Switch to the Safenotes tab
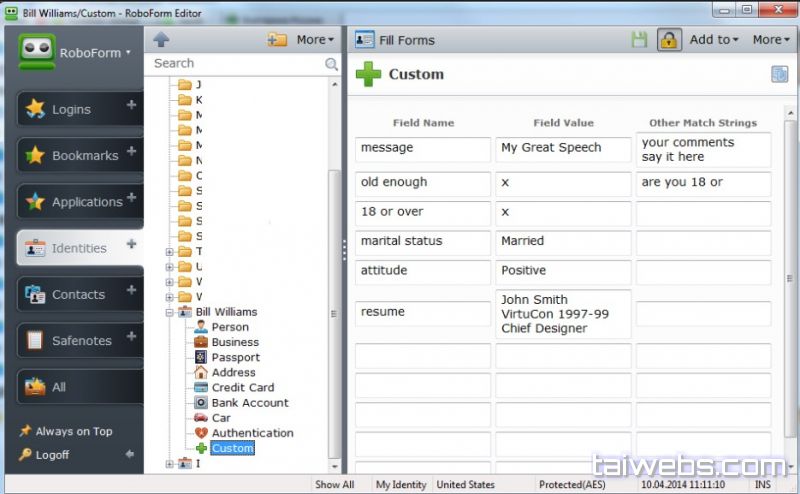 (x=79, y=340)
